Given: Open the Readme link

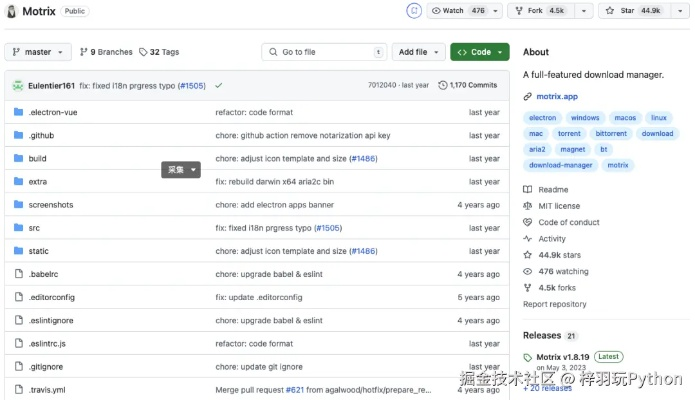Looking at the screenshot, I should [x=553, y=190].
